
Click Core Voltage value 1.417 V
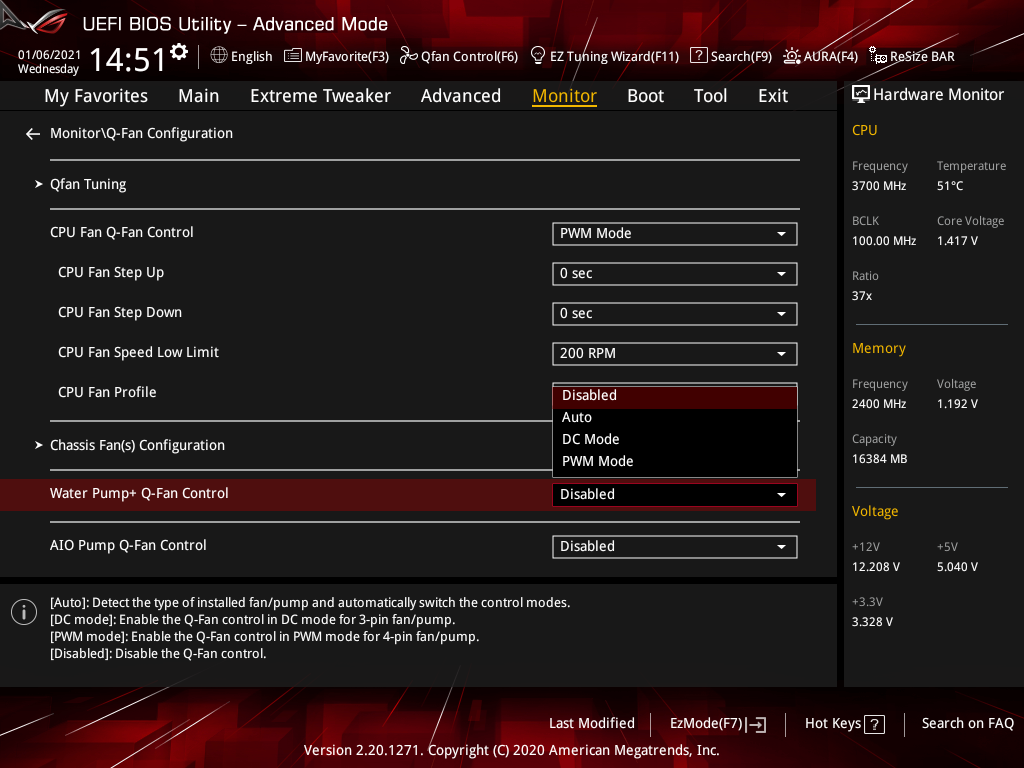pyautogui.click(x=957, y=241)
